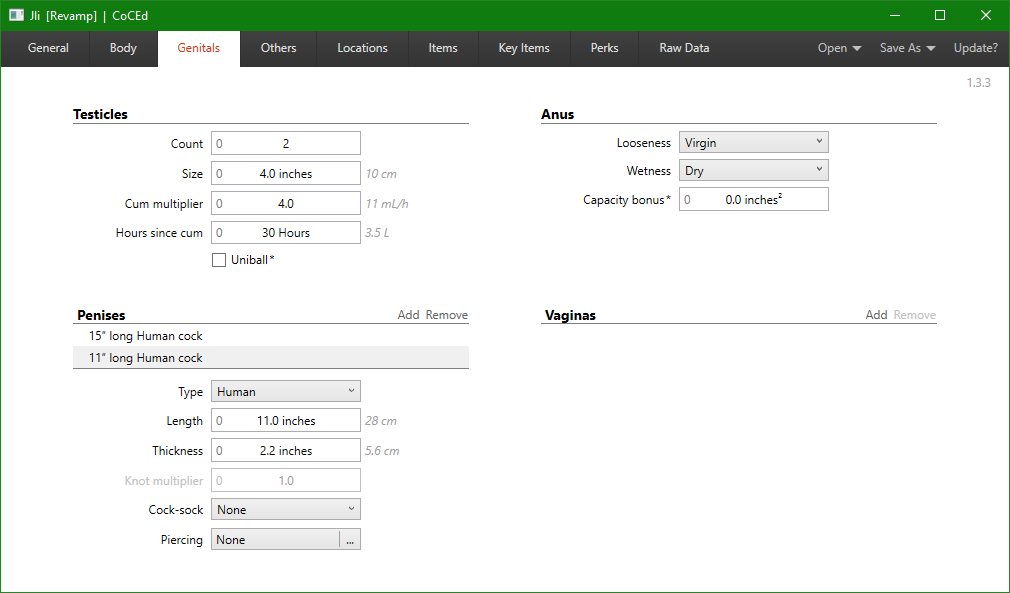Image resolution: width=1010 pixels, height=593 pixels.
Task: Click the Hours since cum field
Action: click(x=285, y=233)
